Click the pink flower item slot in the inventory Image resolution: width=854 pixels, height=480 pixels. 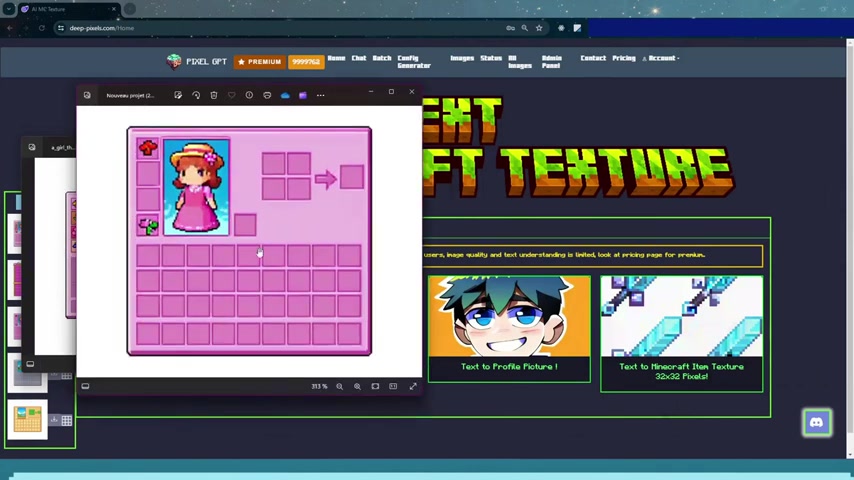click(x=148, y=225)
